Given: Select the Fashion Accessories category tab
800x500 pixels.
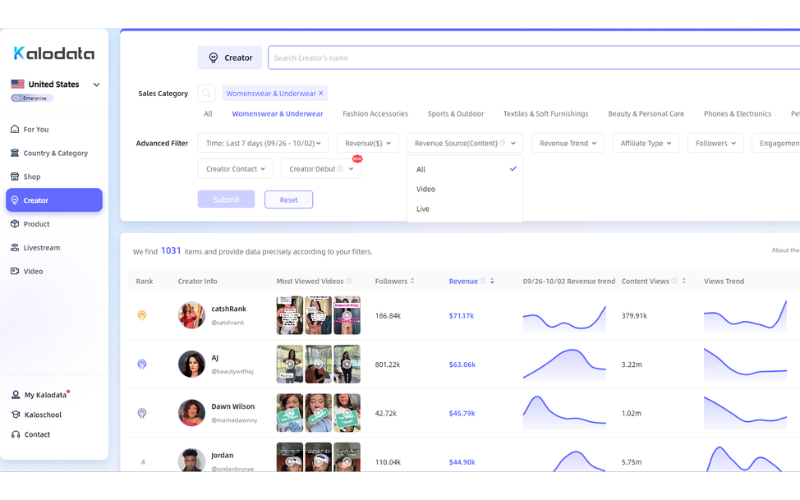Looking at the screenshot, I should 375,114.
